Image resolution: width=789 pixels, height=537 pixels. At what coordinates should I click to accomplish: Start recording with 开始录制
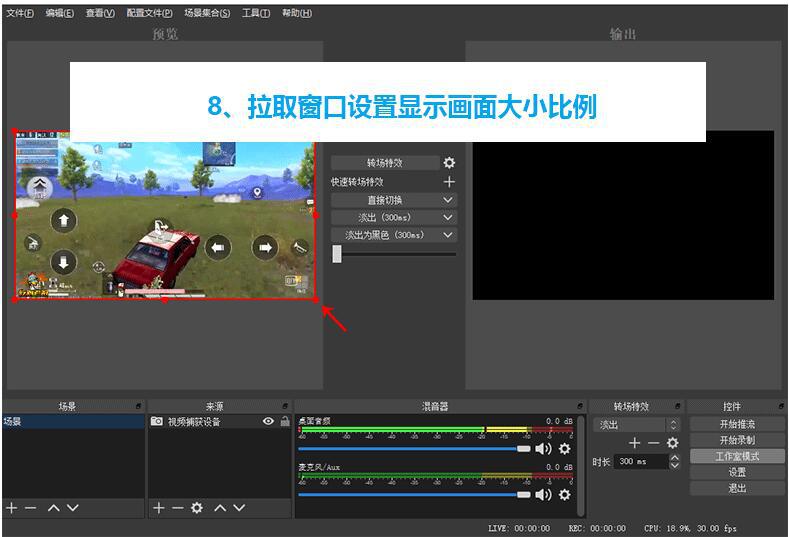(737, 440)
